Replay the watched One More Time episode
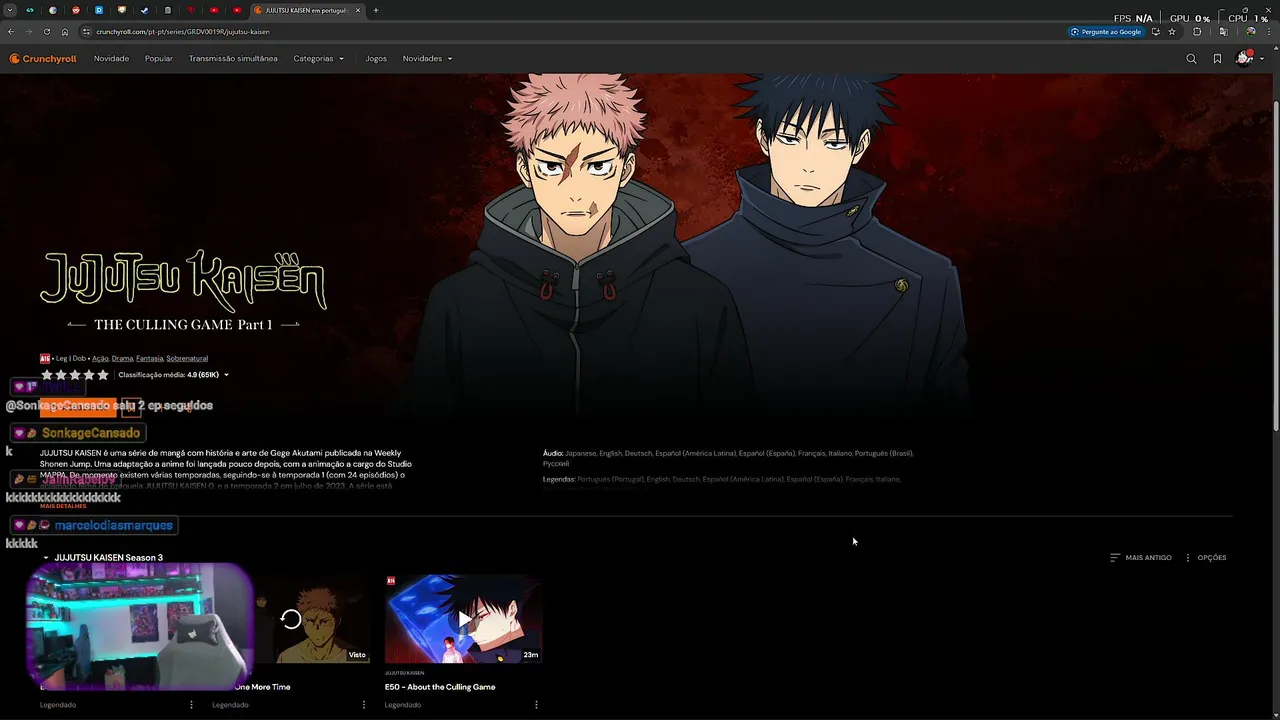The height and width of the screenshot is (720, 1280). tap(291, 619)
